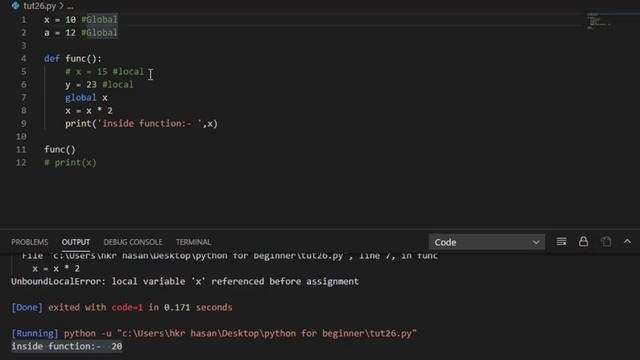Click the tut26.py breadcrumb item
Viewport: 640px width, 360px height.
[40, 6]
